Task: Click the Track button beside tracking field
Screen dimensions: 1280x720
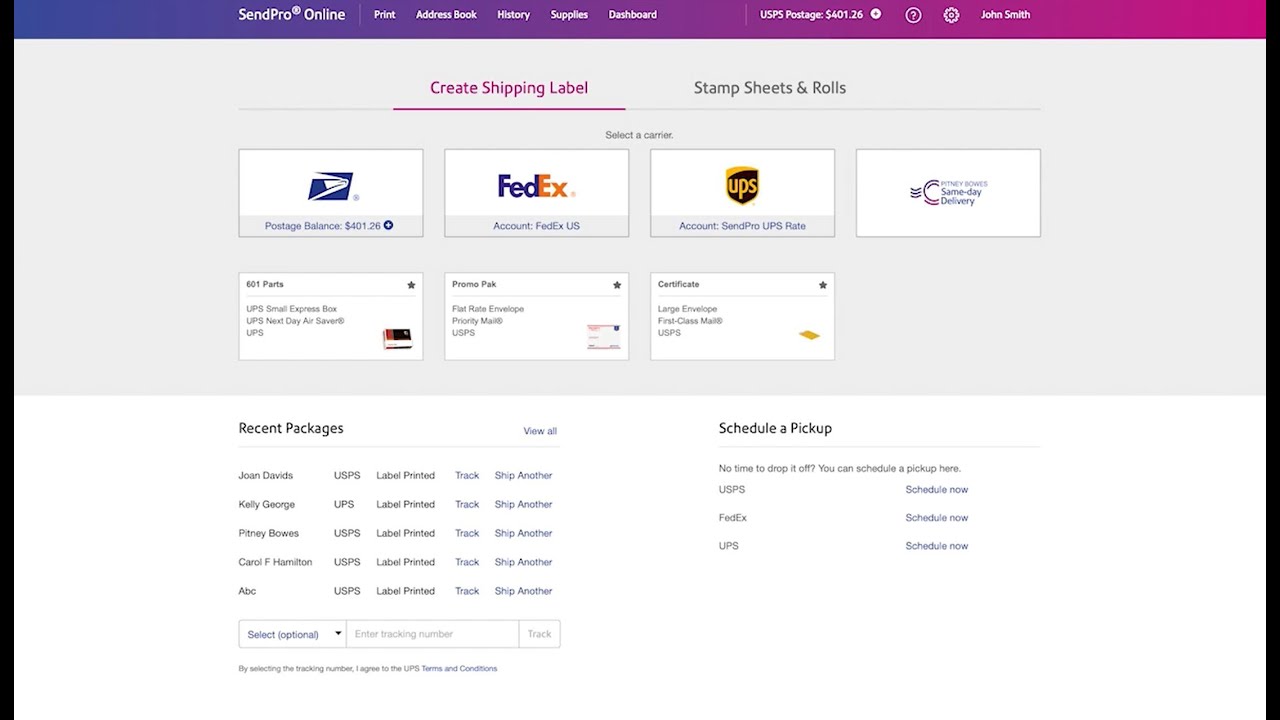Action: pyautogui.click(x=539, y=634)
